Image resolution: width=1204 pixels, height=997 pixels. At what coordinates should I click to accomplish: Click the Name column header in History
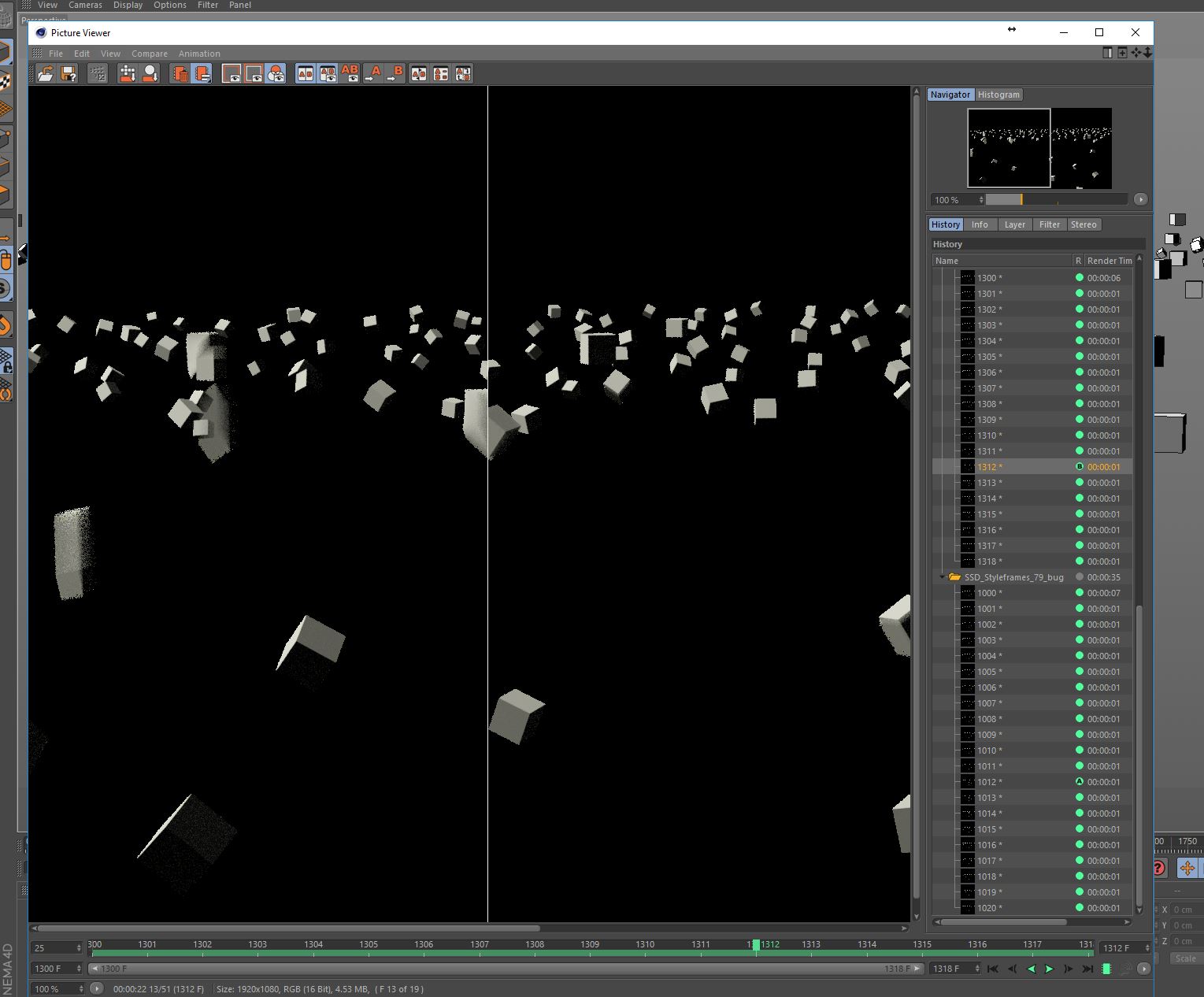click(1002, 261)
